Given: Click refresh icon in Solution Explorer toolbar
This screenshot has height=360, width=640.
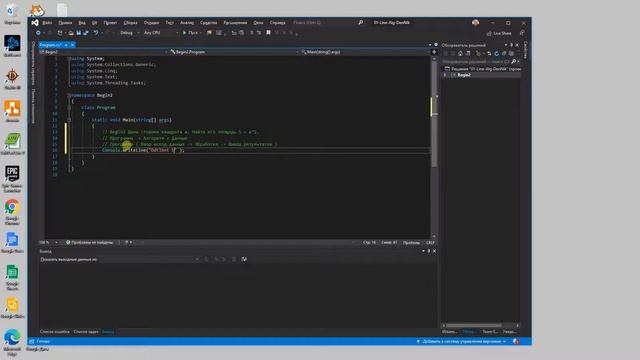Looking at the screenshot, I should pos(497,53).
